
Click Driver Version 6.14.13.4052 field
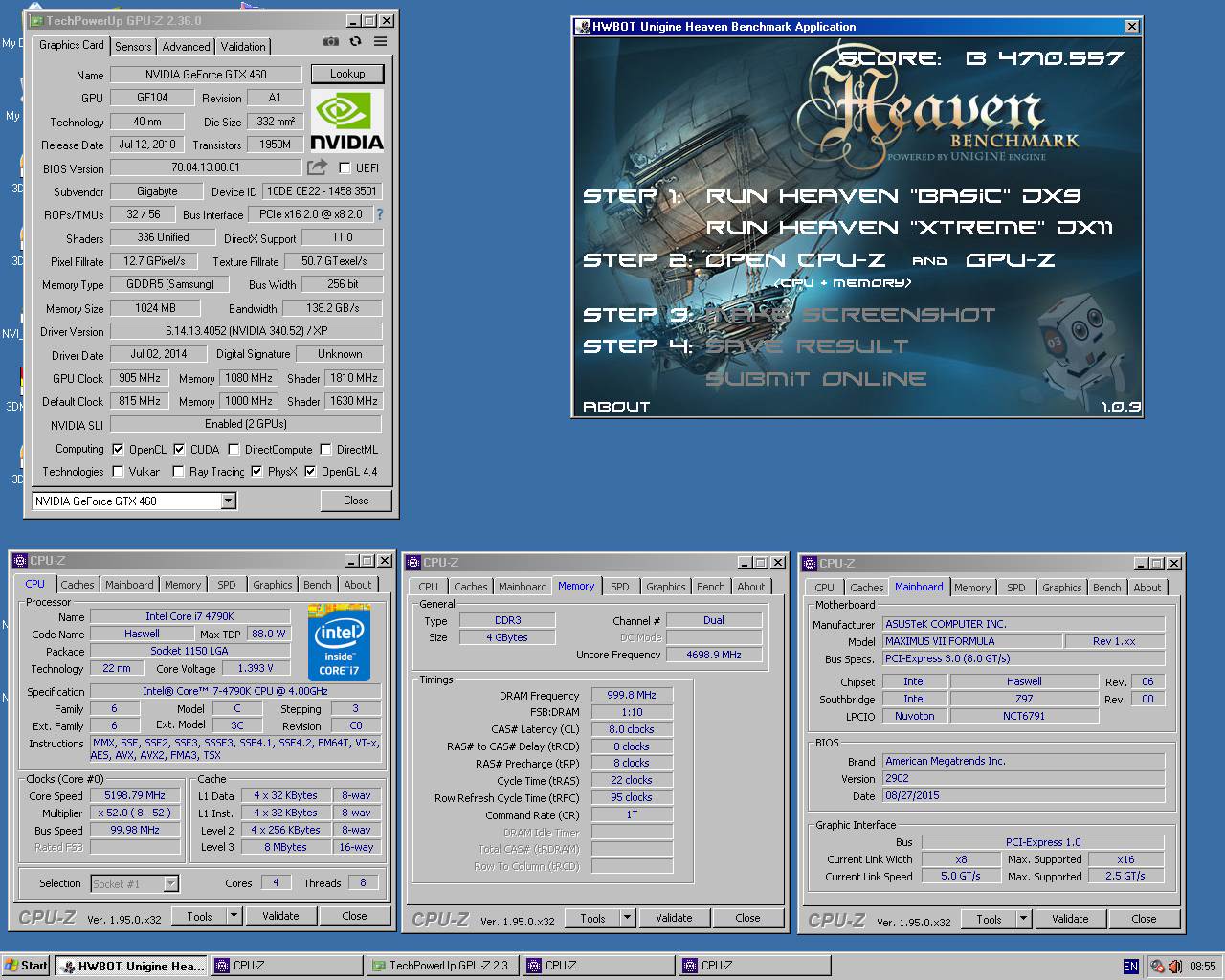246,331
